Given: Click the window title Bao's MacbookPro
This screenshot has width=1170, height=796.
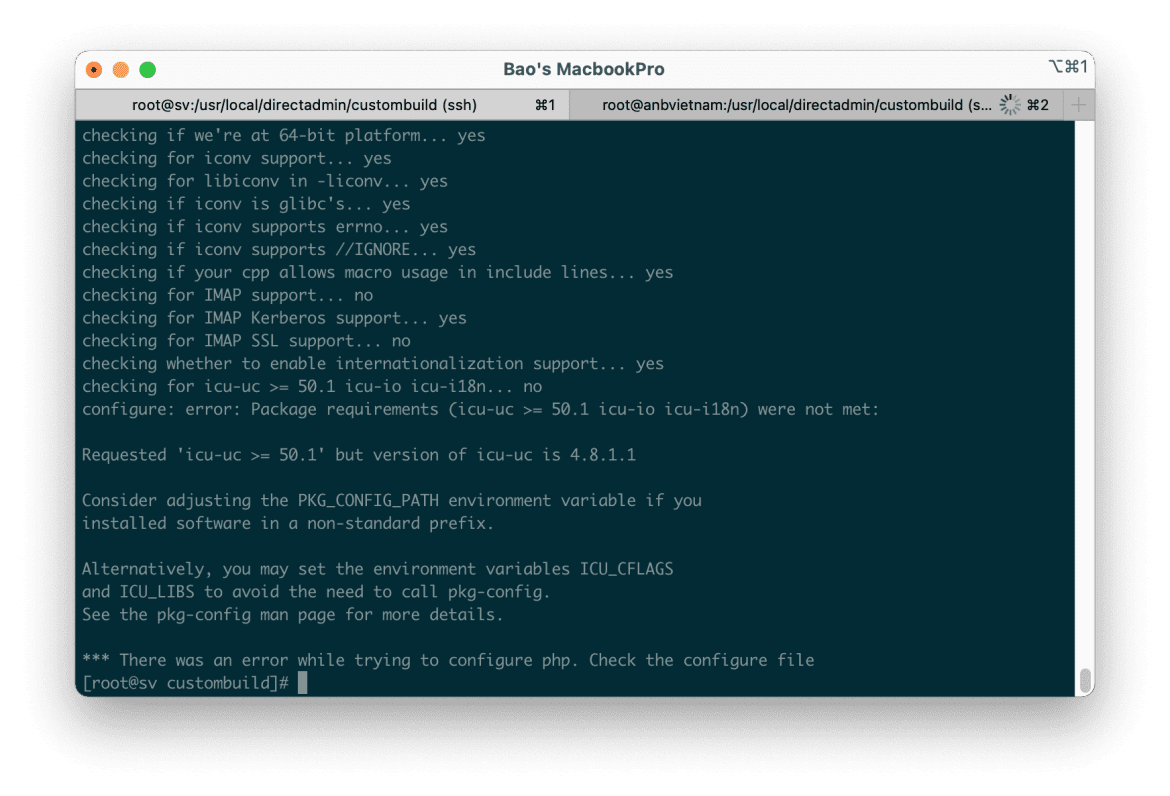Looking at the screenshot, I should point(584,68).
